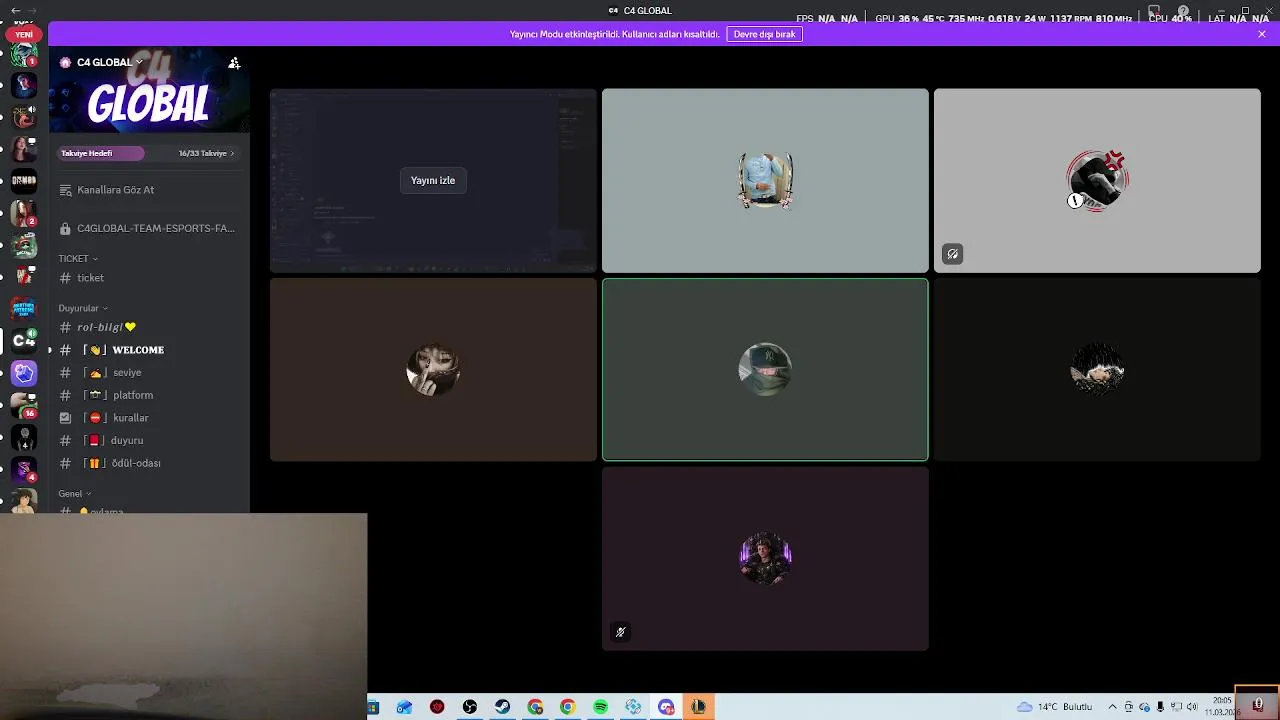Open the ödül-odası channel
This screenshot has height=720, width=1280.
point(150,463)
